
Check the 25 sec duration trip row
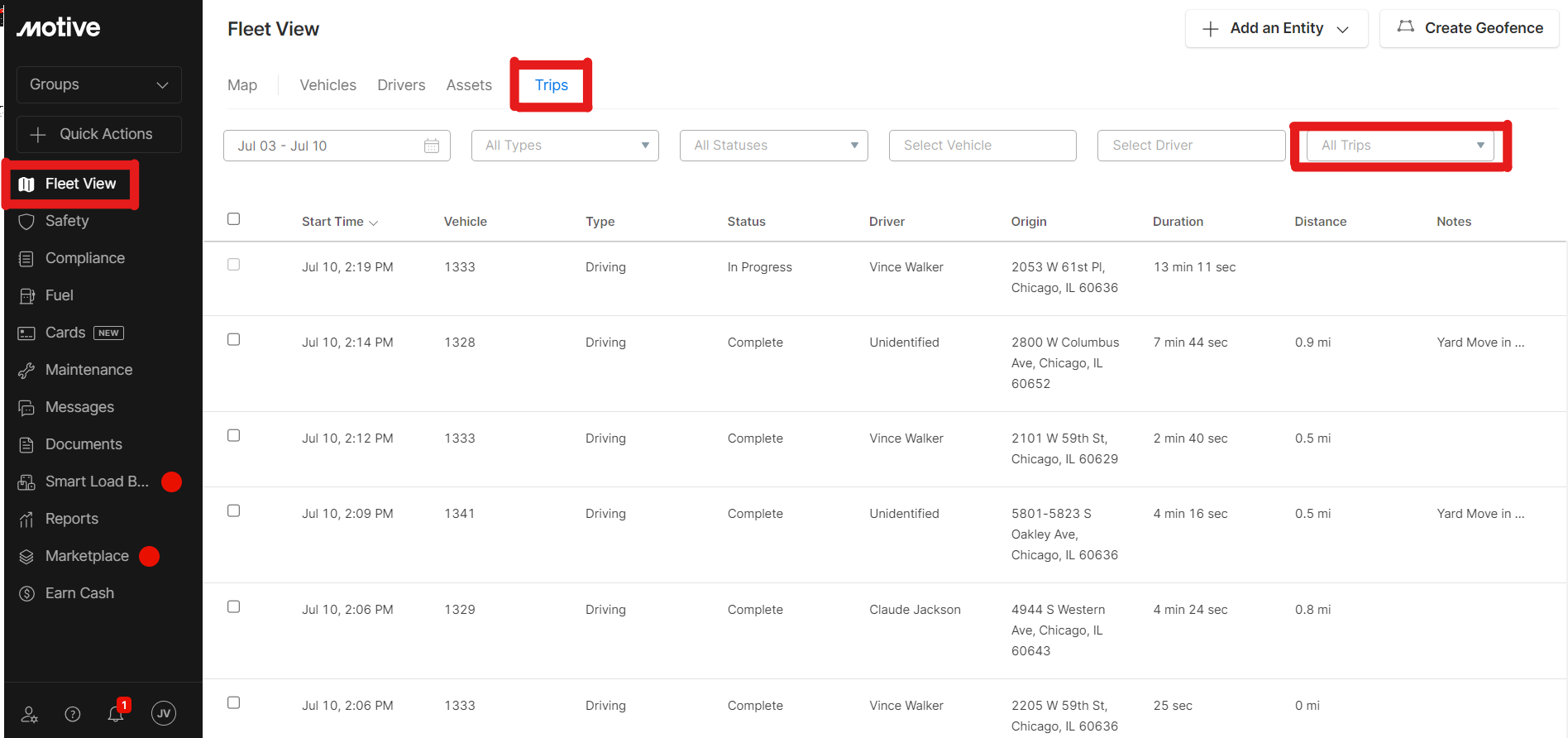coord(234,703)
